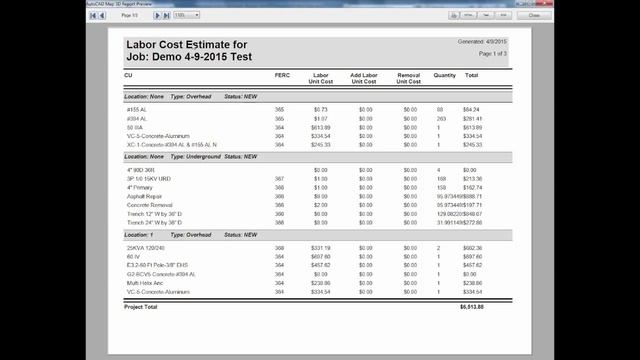The width and height of the screenshot is (640, 360).
Task: Click the '25KVA 120/240' row name
Action: click(145, 248)
